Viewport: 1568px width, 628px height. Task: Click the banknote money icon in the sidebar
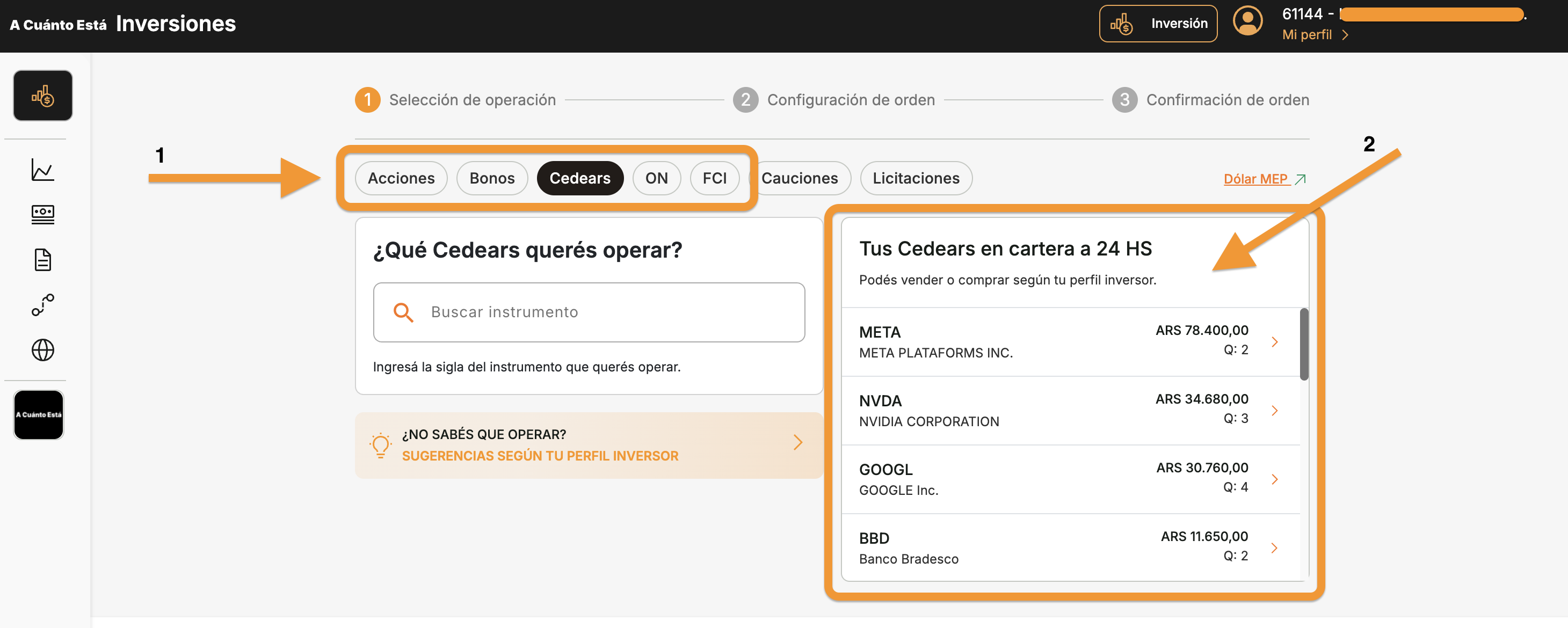tap(42, 214)
